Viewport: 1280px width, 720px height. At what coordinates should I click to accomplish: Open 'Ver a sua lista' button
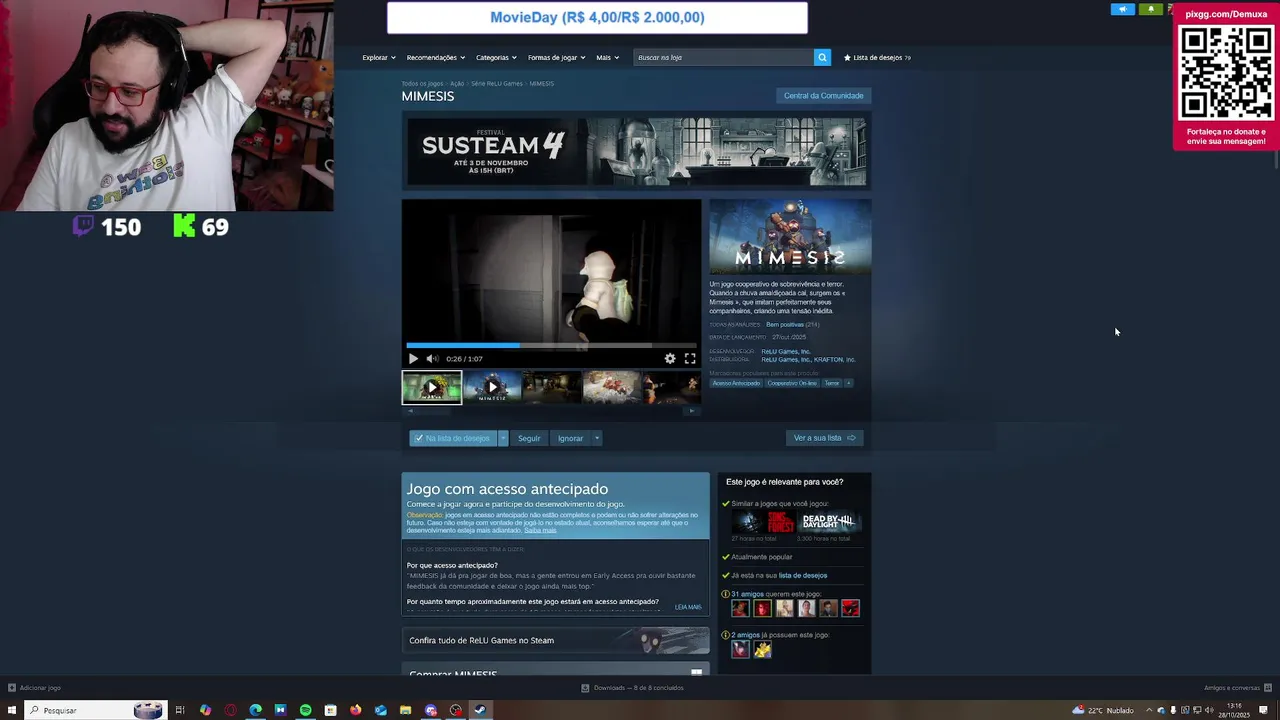(x=824, y=438)
